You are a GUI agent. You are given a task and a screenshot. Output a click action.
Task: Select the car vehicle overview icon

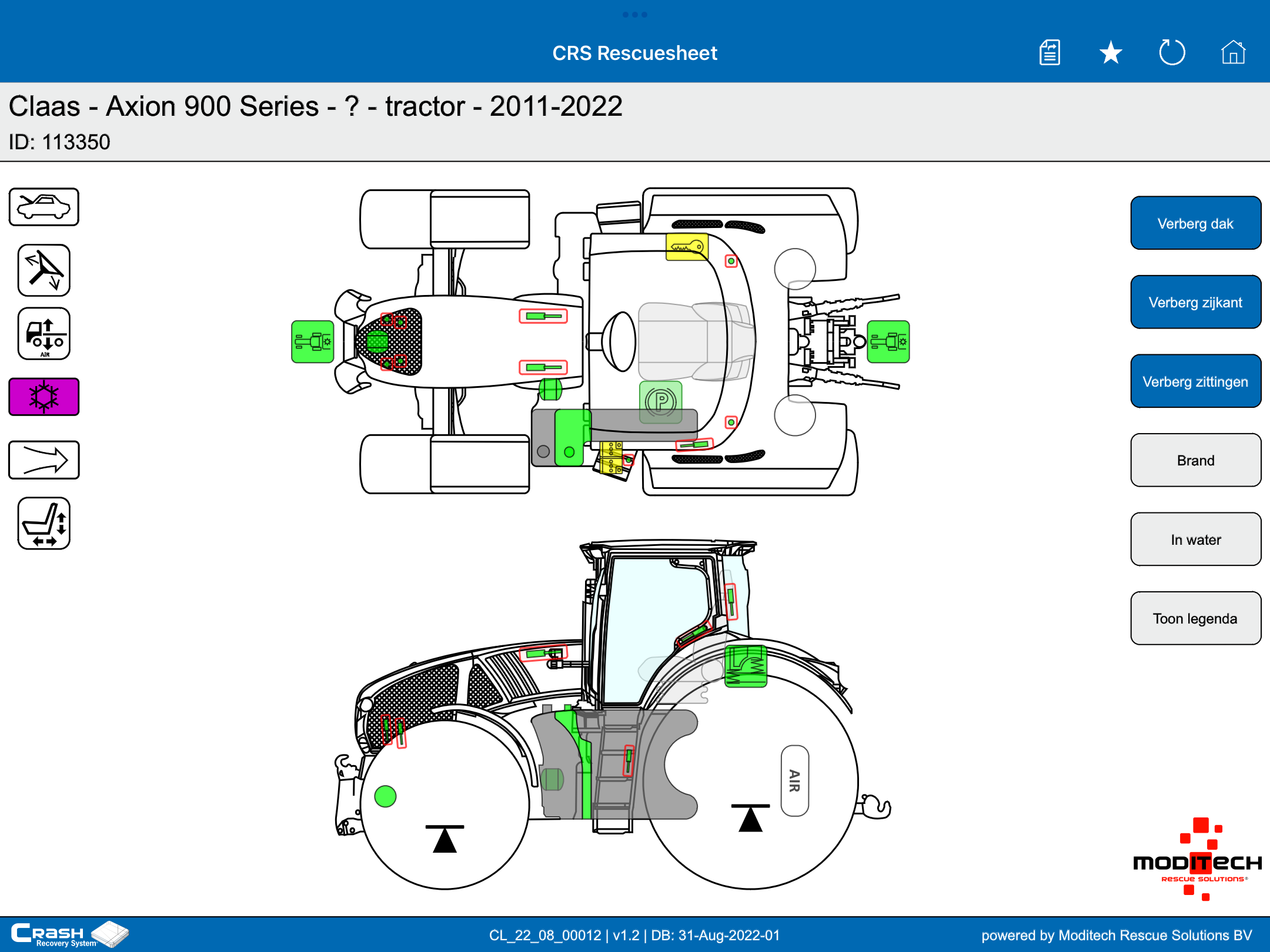[x=44, y=207]
